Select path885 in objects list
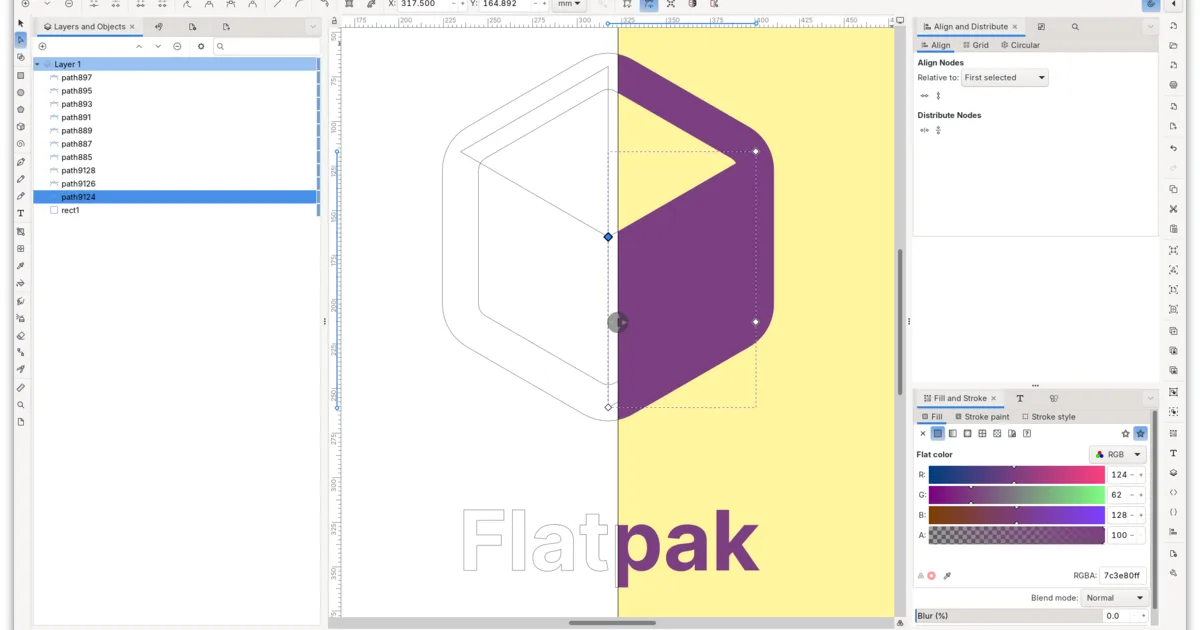Screen dimensions: 1200x630 coord(77,157)
